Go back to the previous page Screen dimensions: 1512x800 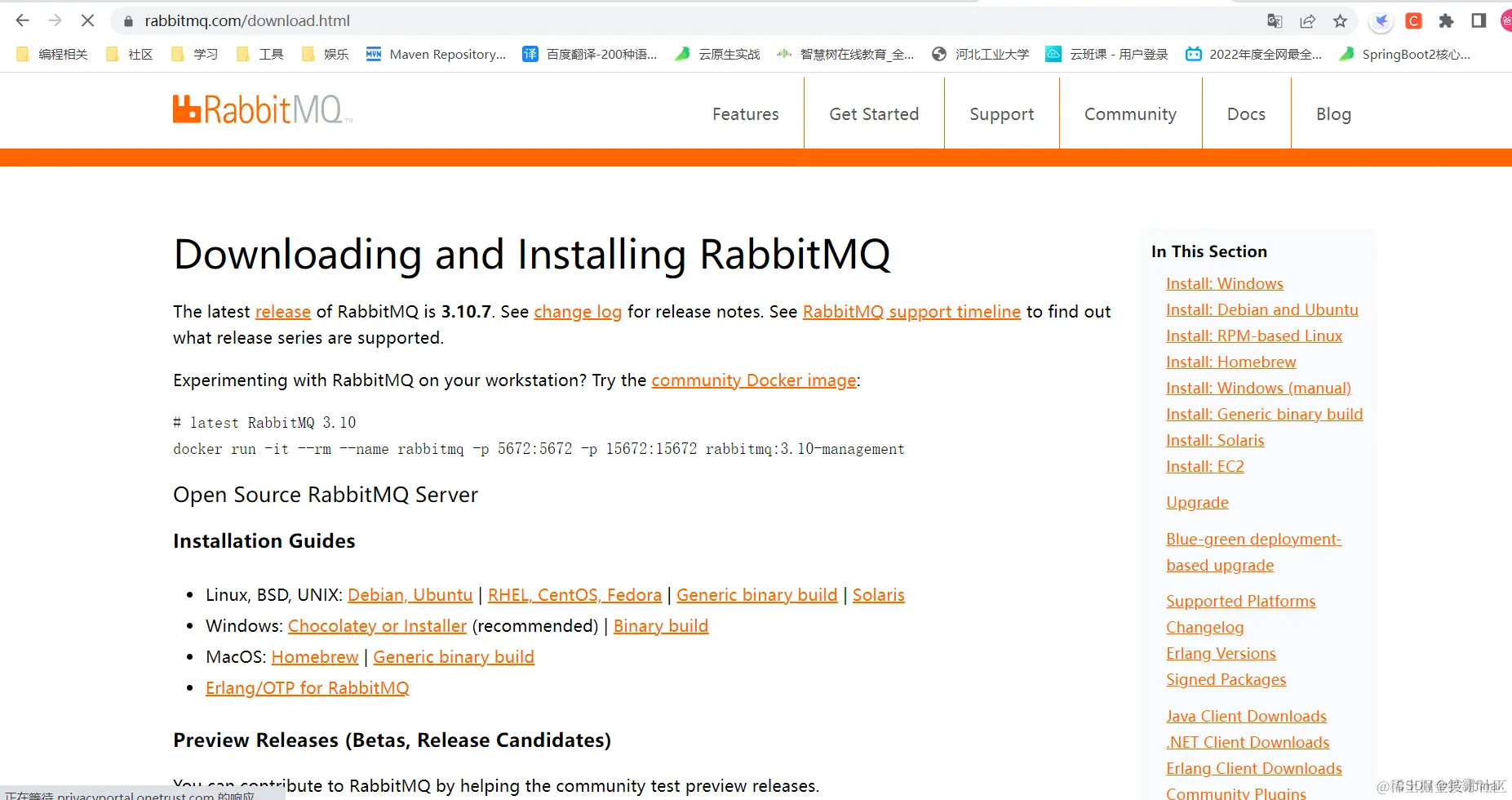[23, 20]
